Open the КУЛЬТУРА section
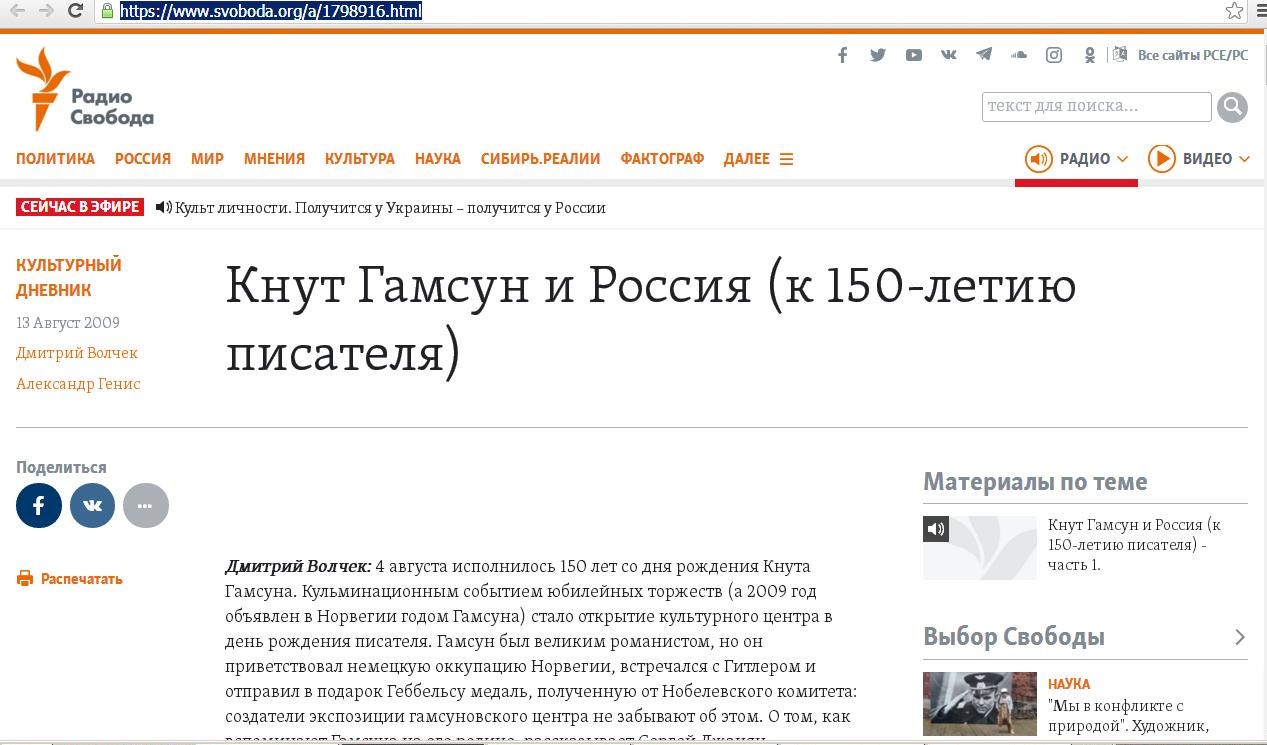Viewport: 1267px width, 745px height. pos(360,159)
